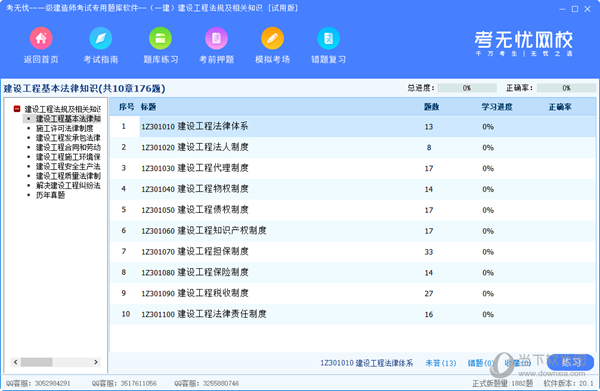
Task: Minimize the application window
Action: pos(562,9)
